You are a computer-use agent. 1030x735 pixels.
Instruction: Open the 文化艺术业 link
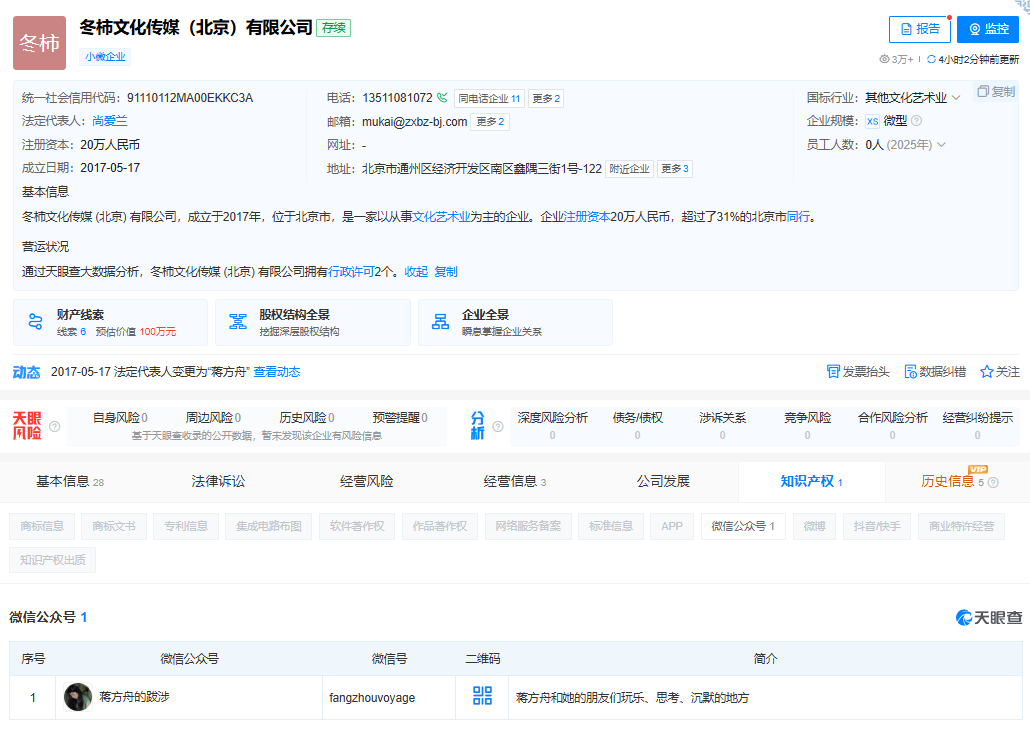coord(441,217)
